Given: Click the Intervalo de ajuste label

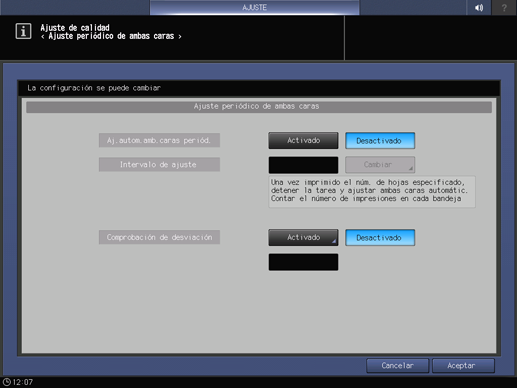Looking at the screenshot, I should point(159,164).
